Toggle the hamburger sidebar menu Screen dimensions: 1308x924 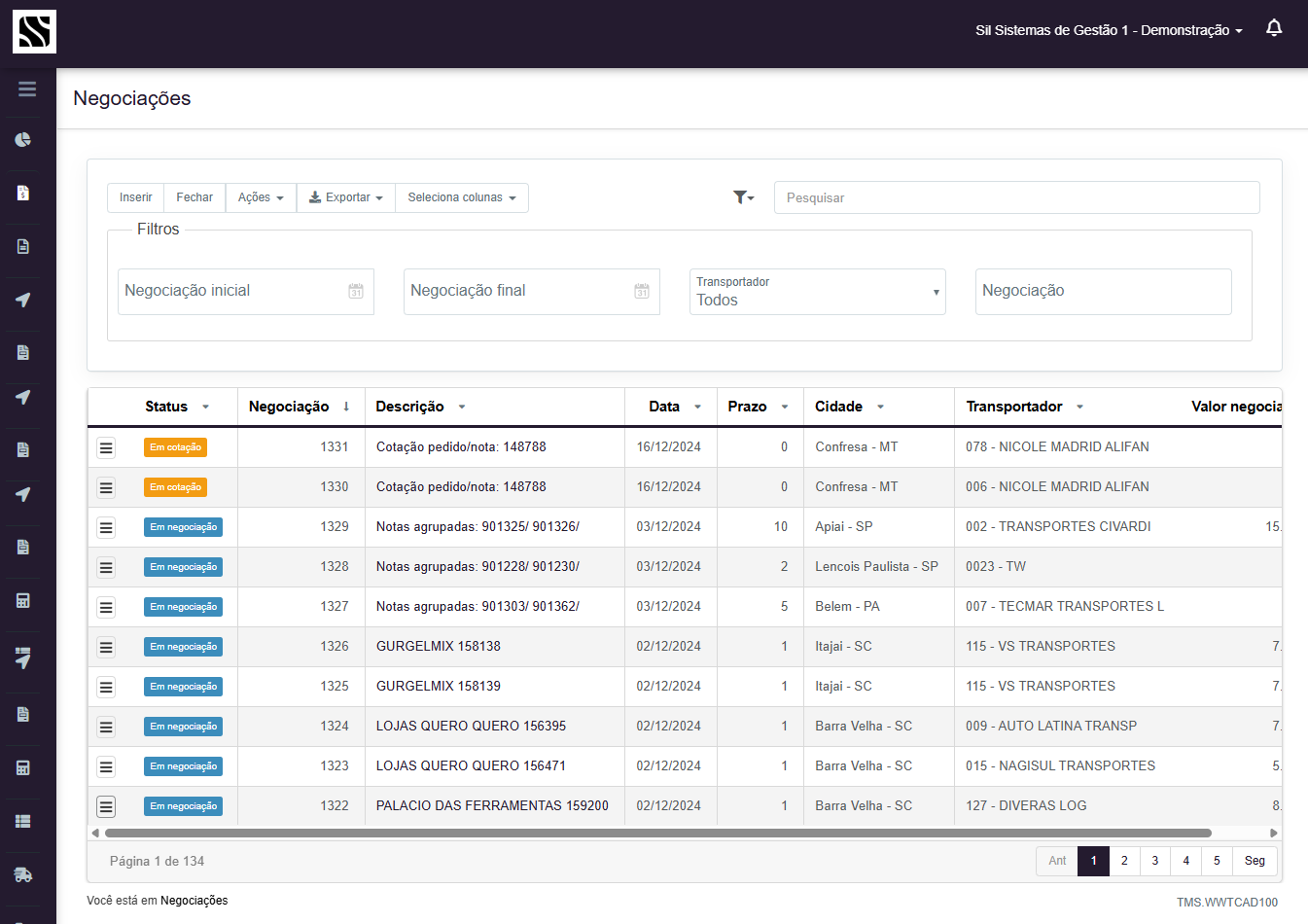click(x=27, y=89)
